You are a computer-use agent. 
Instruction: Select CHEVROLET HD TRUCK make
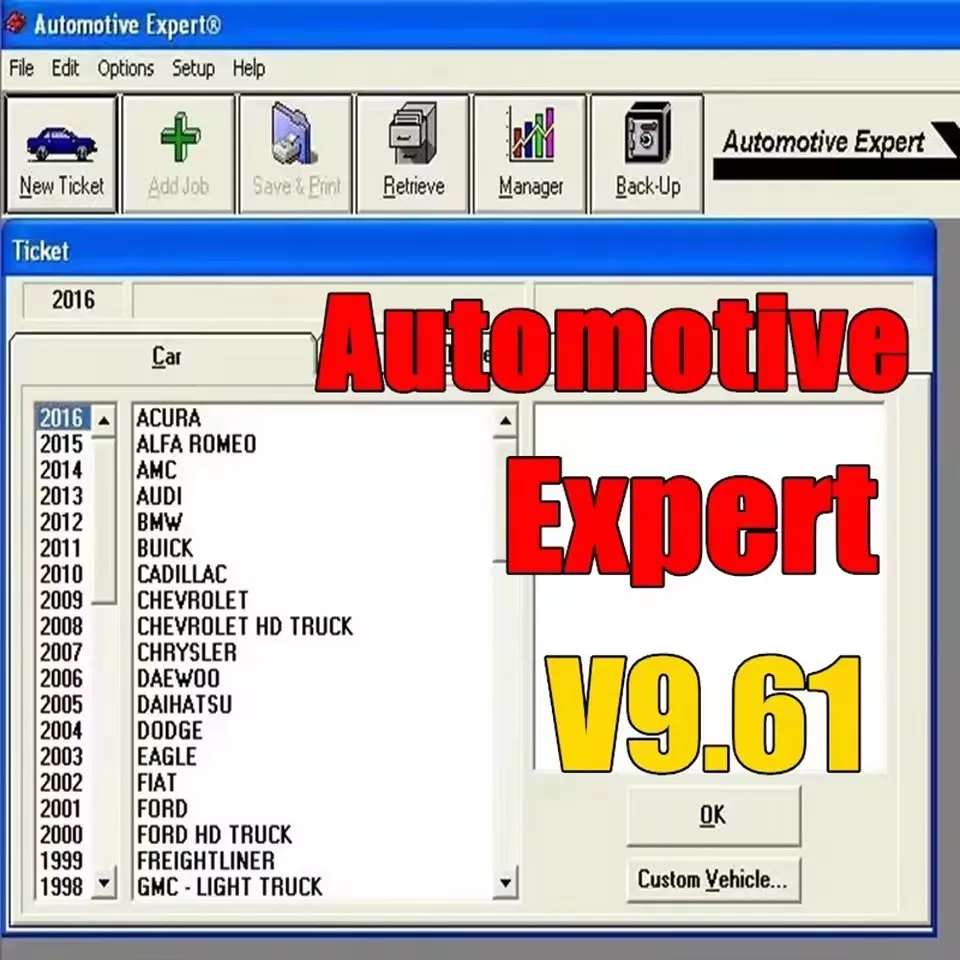(x=245, y=626)
